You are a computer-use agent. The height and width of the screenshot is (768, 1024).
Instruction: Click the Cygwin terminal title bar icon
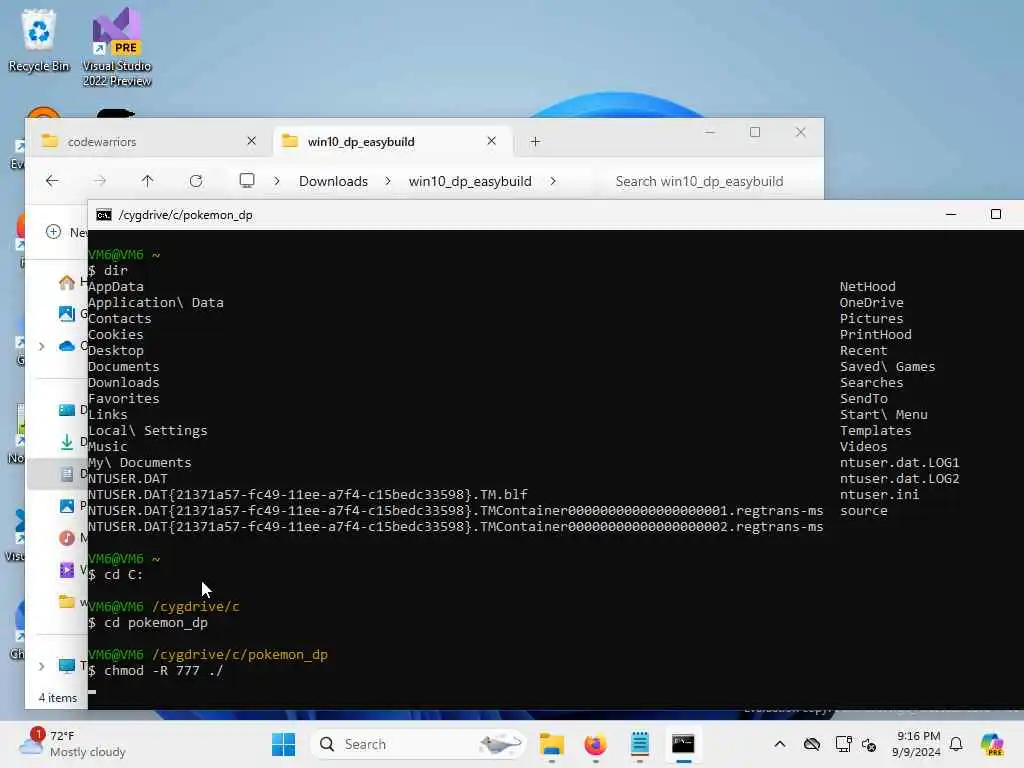click(x=103, y=215)
